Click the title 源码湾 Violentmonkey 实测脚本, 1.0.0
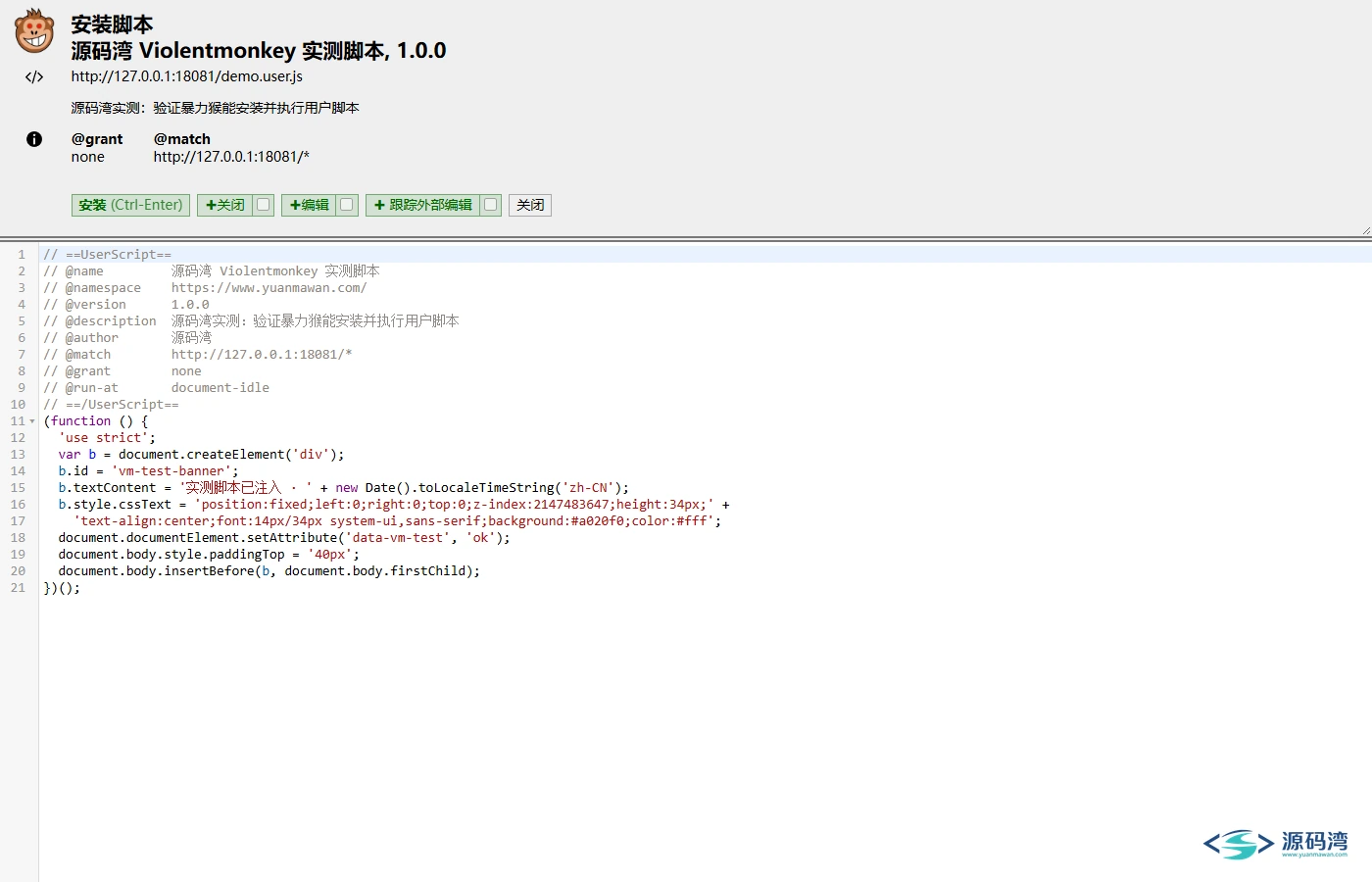 pyautogui.click(x=259, y=51)
